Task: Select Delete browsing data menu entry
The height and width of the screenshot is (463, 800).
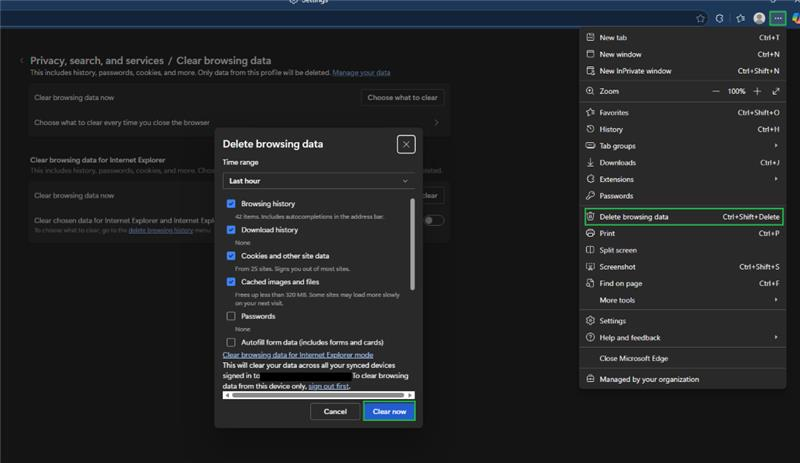Action: [x=684, y=216]
